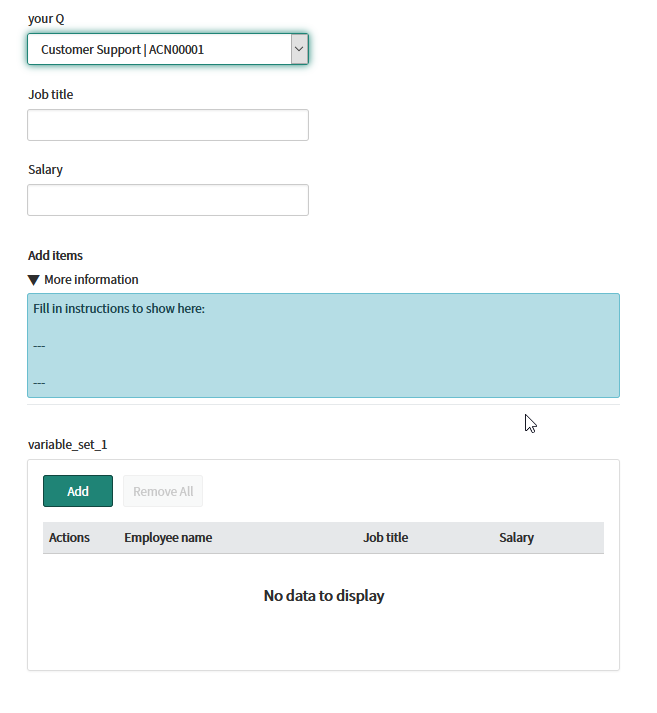Screen dimensions: 657x713
Task: Click the 'No data to display' message
Action: (324, 596)
